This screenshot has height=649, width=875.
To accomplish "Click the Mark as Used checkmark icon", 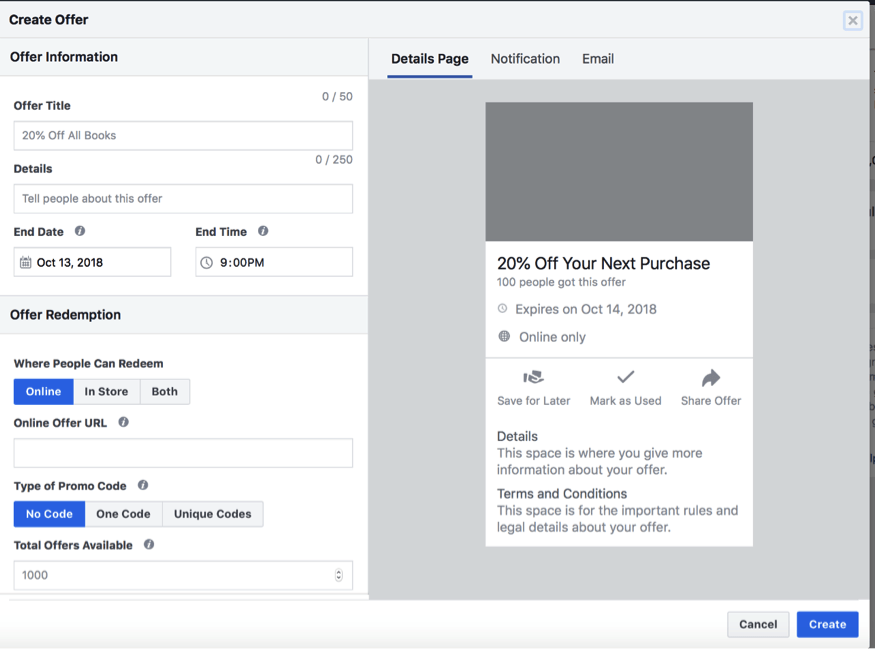I will point(626,377).
